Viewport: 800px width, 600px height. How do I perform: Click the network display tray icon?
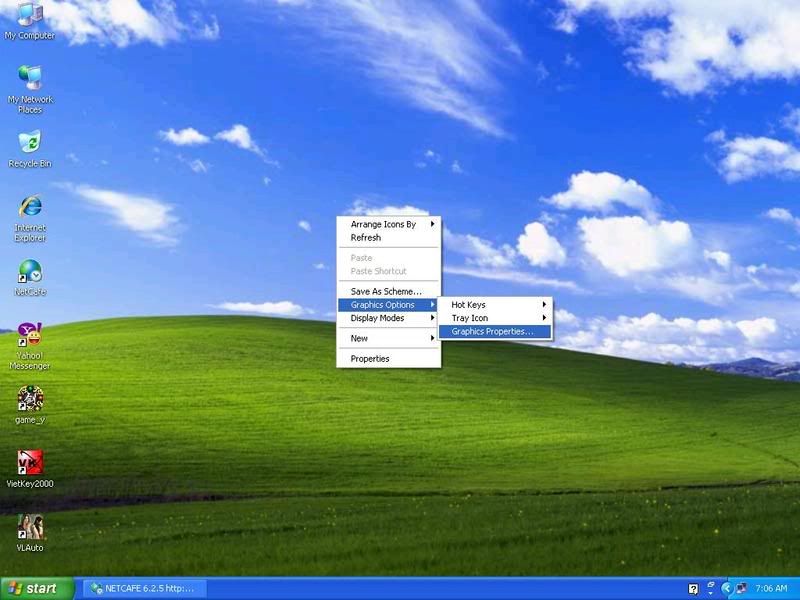pos(741,588)
